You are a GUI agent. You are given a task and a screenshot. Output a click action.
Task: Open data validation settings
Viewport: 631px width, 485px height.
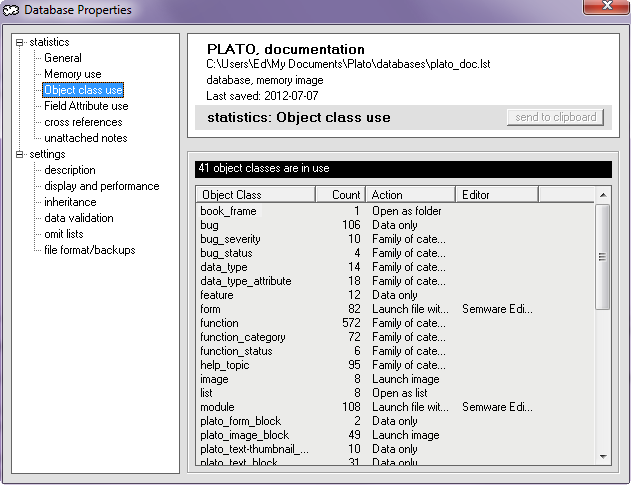click(78, 218)
